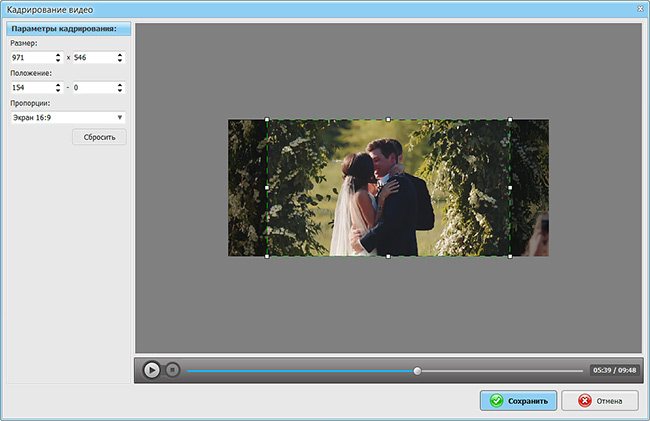Click the top-left crop corner handle

[x=267, y=120]
